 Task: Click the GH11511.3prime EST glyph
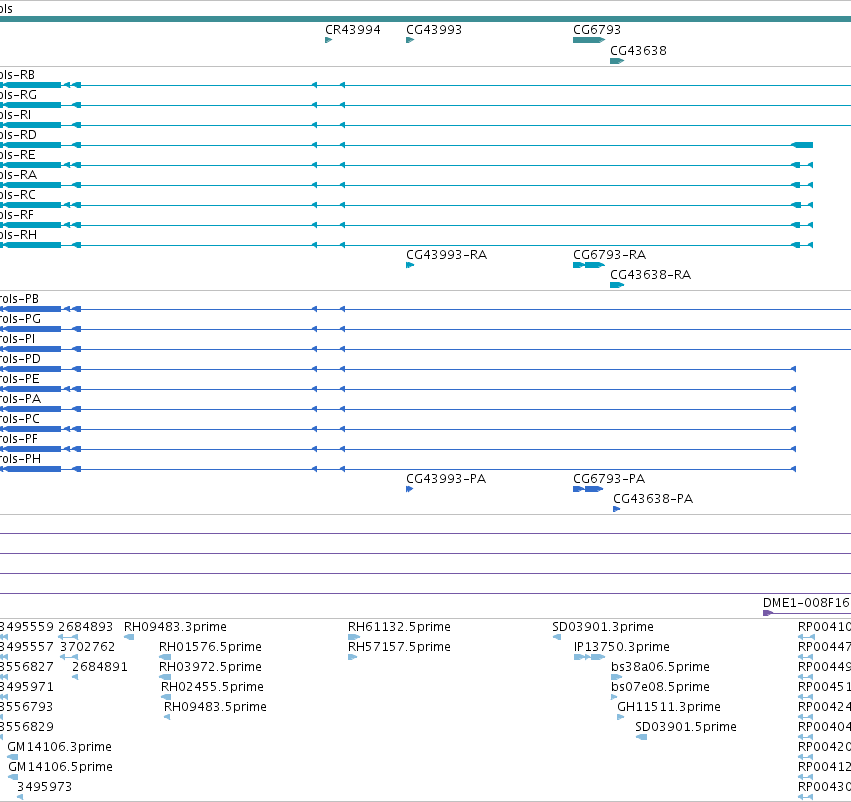pyautogui.click(x=621, y=717)
